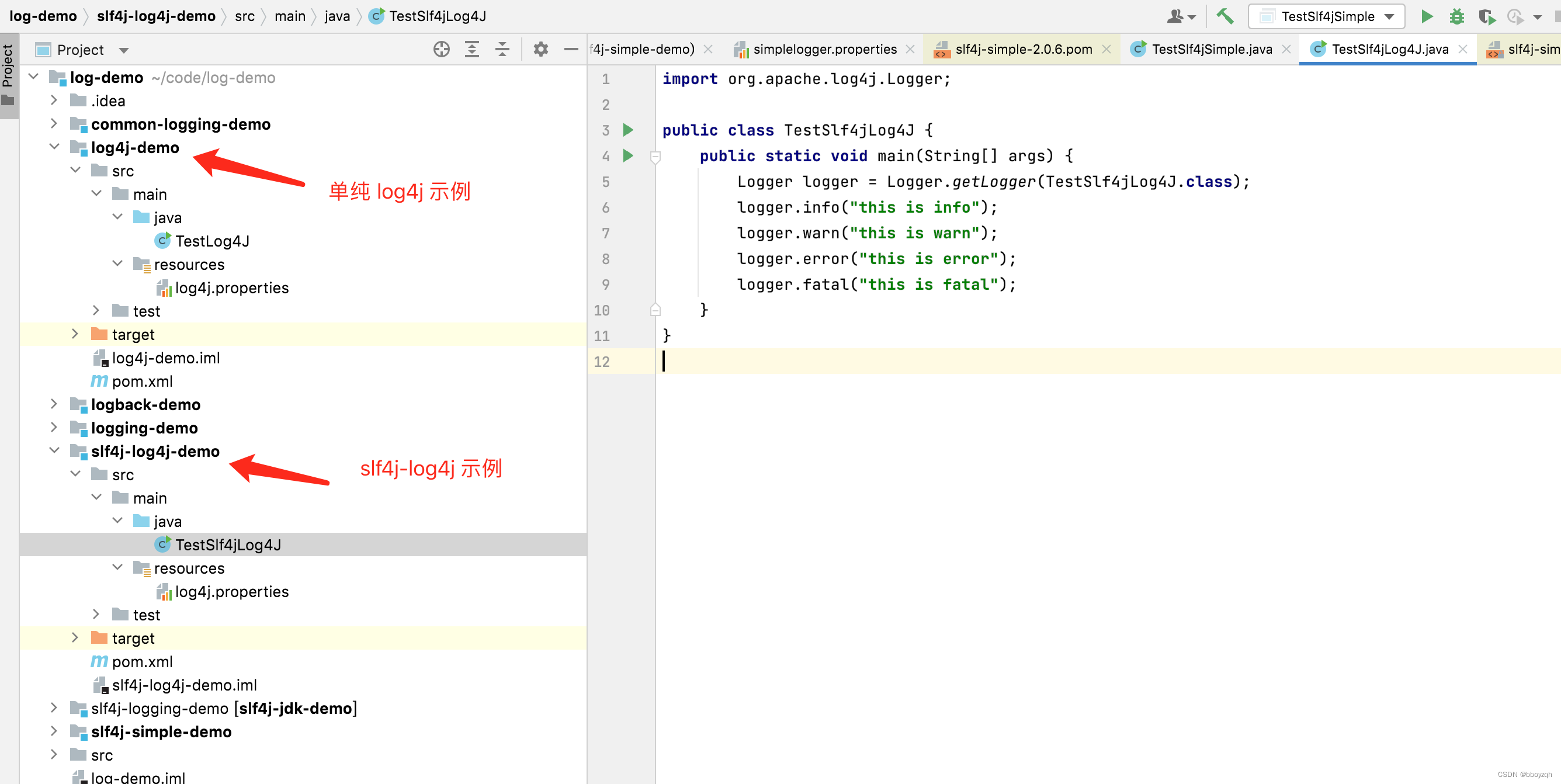Run with coverage shield icon
Image resolution: width=1561 pixels, height=784 pixels.
[1486, 16]
